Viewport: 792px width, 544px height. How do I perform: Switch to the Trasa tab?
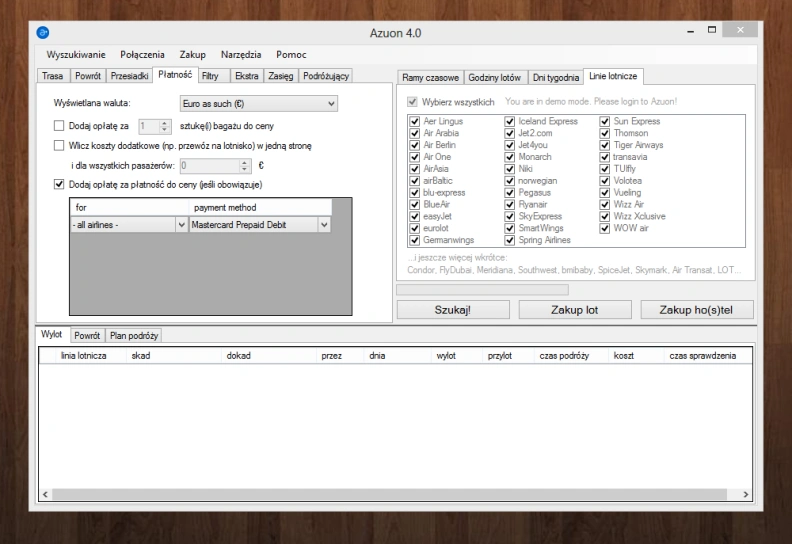[53, 76]
